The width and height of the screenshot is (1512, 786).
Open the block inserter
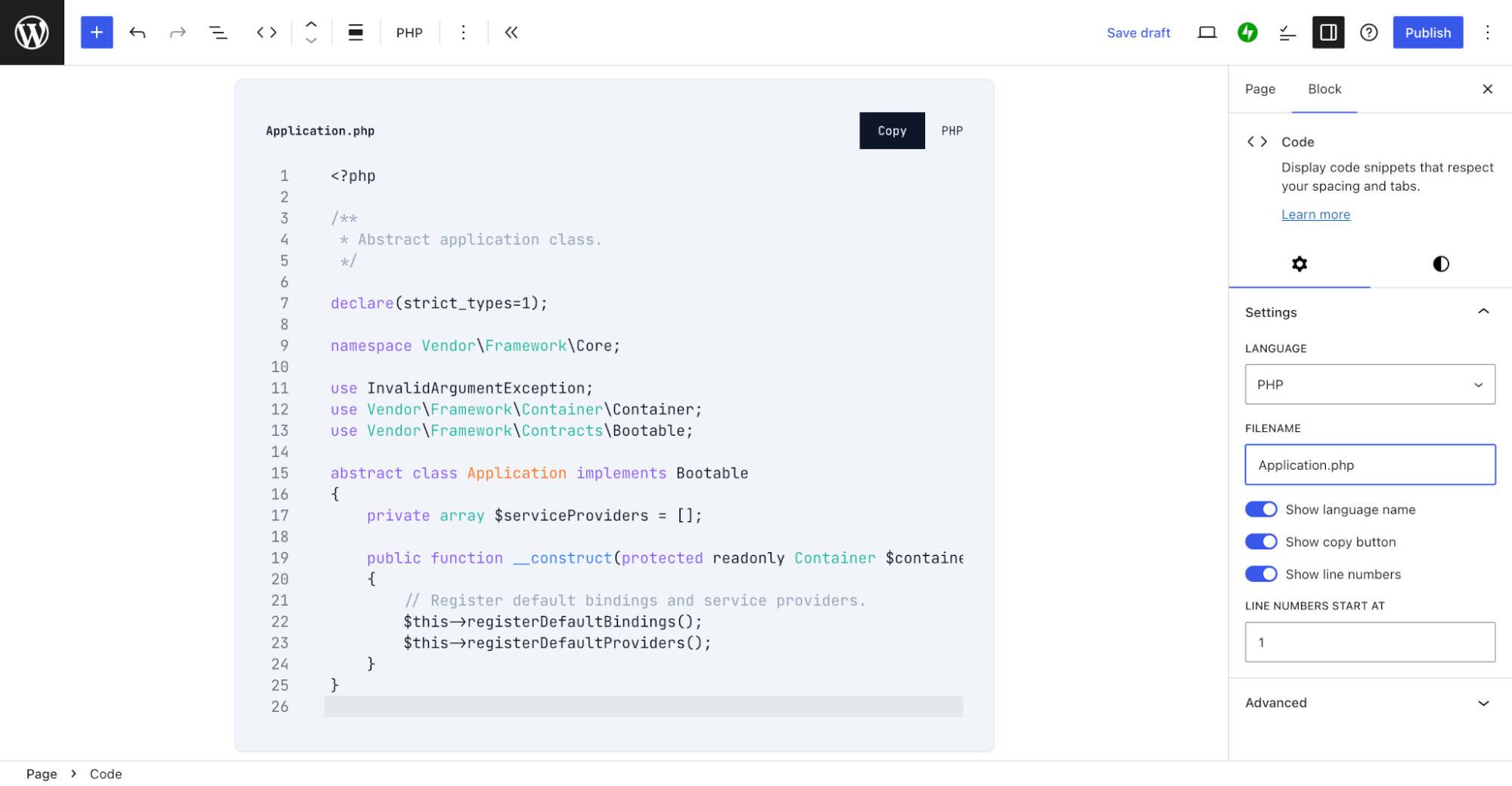(x=96, y=32)
